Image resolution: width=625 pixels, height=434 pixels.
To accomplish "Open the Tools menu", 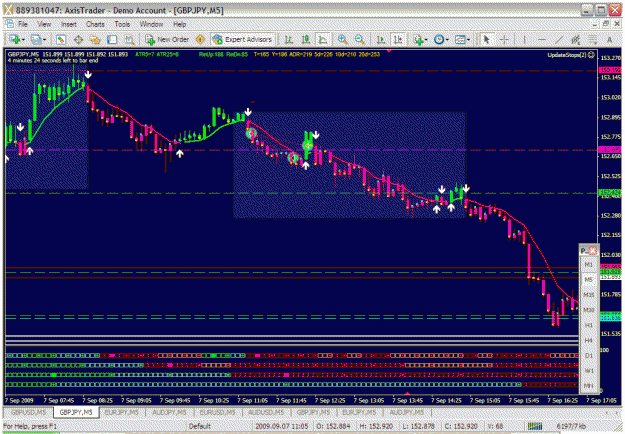I will (122, 24).
